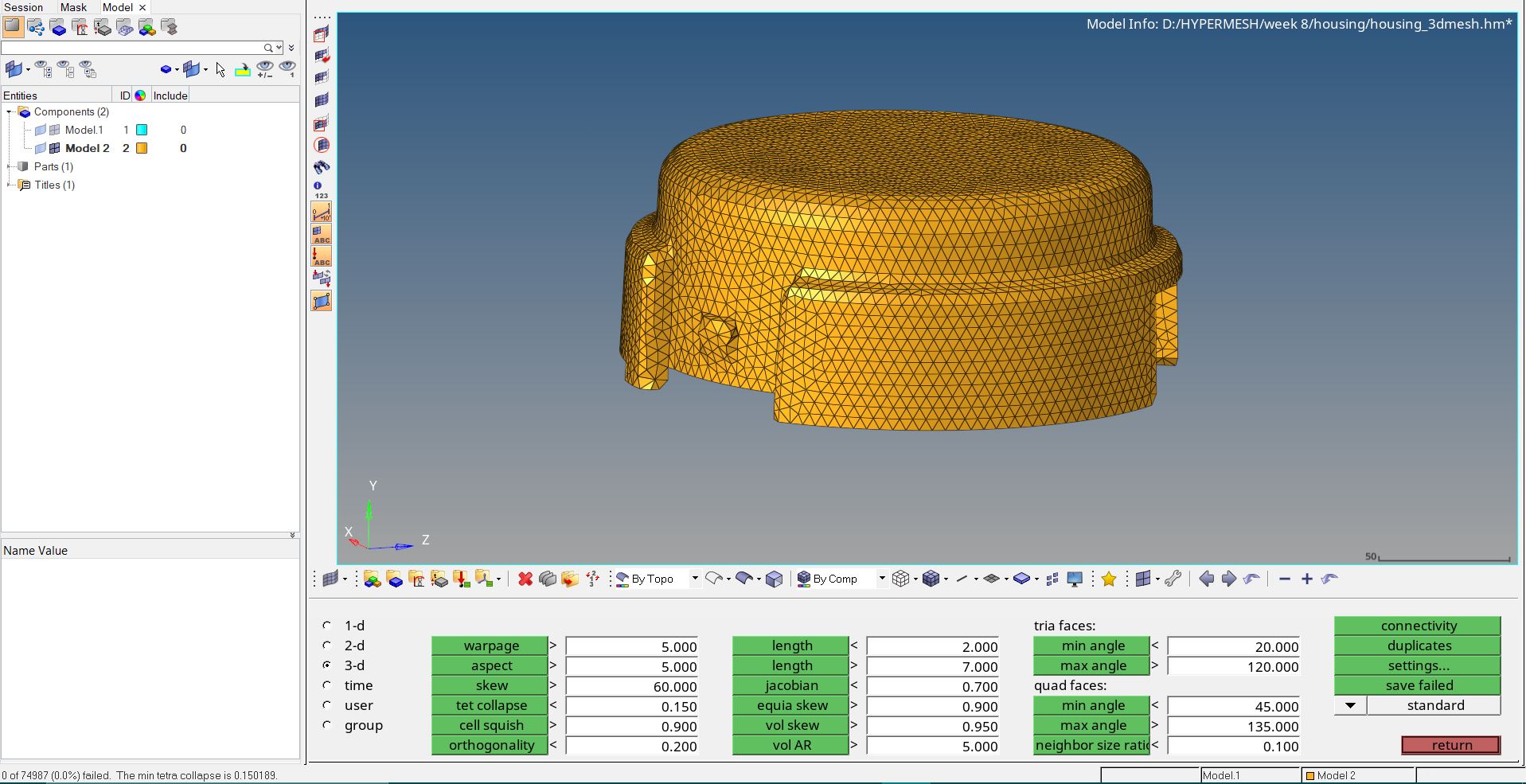Click the orange color swatch for Model 2
This screenshot has width=1526, height=784.
click(142, 148)
